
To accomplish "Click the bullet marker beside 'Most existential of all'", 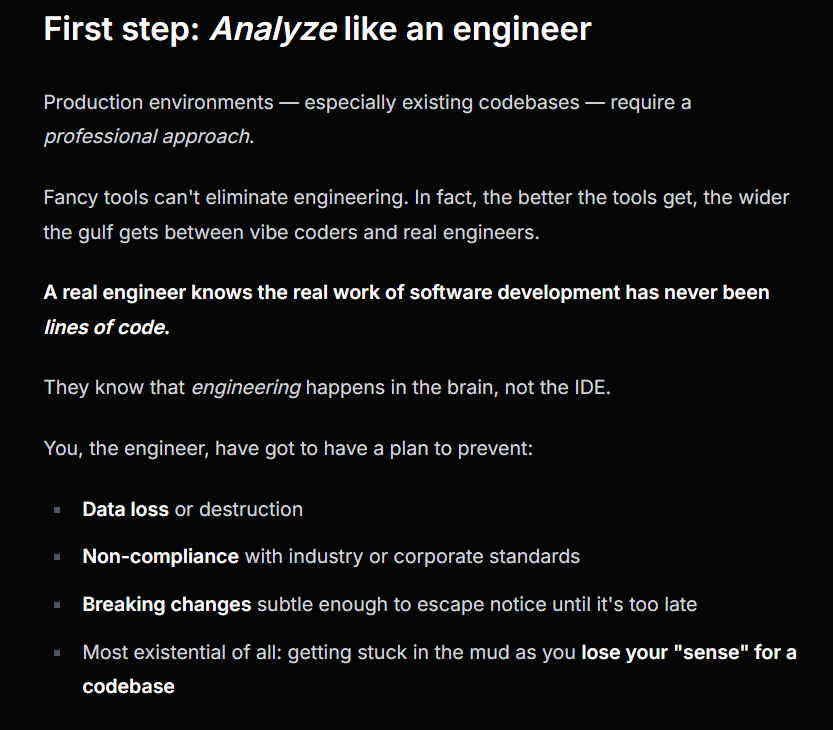I will click(57, 653).
